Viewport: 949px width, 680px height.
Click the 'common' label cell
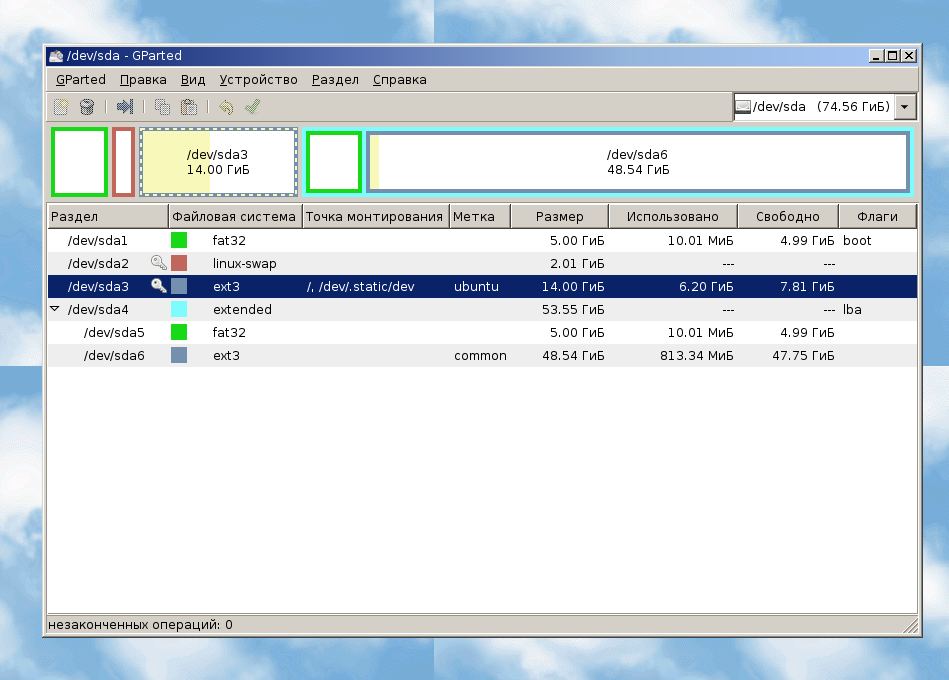point(481,355)
